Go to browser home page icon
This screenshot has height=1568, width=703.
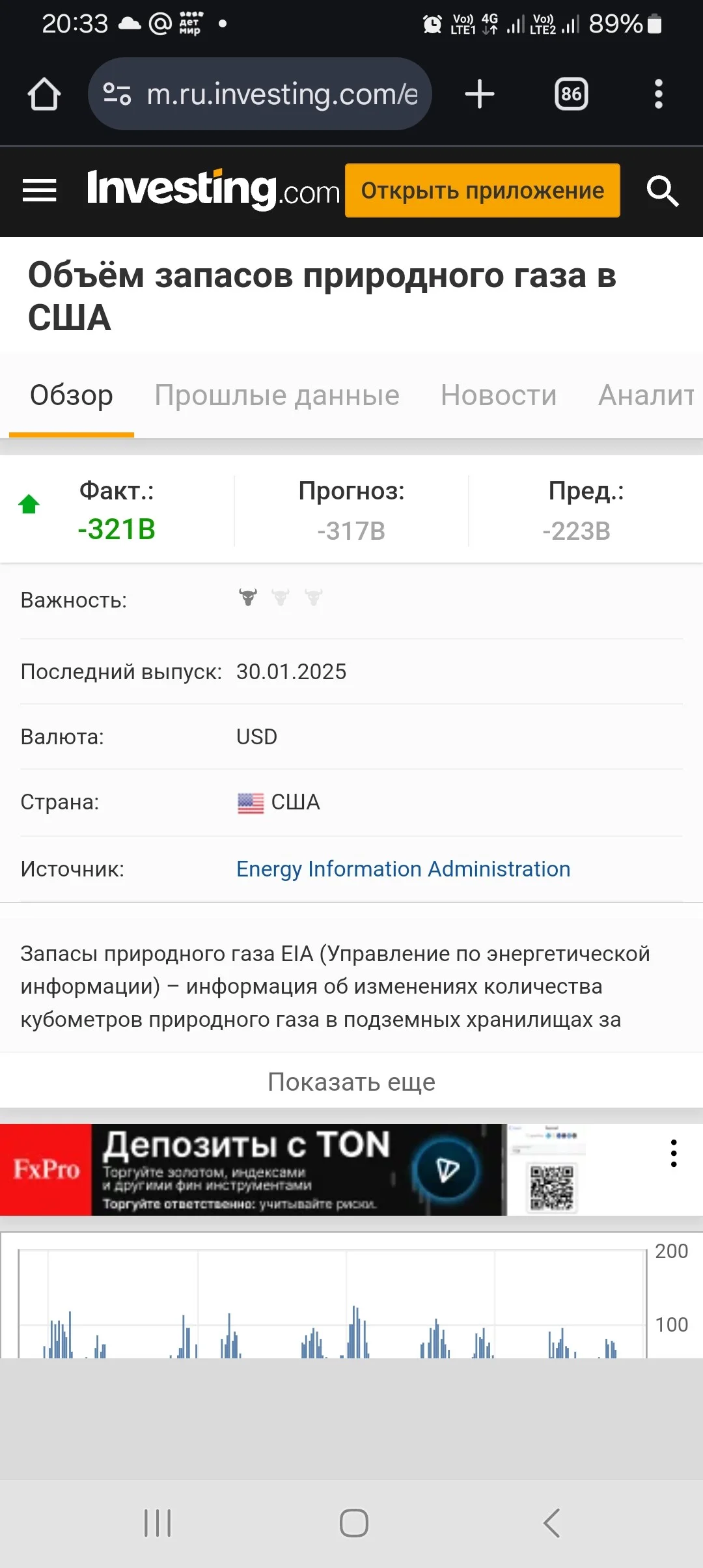point(44,94)
